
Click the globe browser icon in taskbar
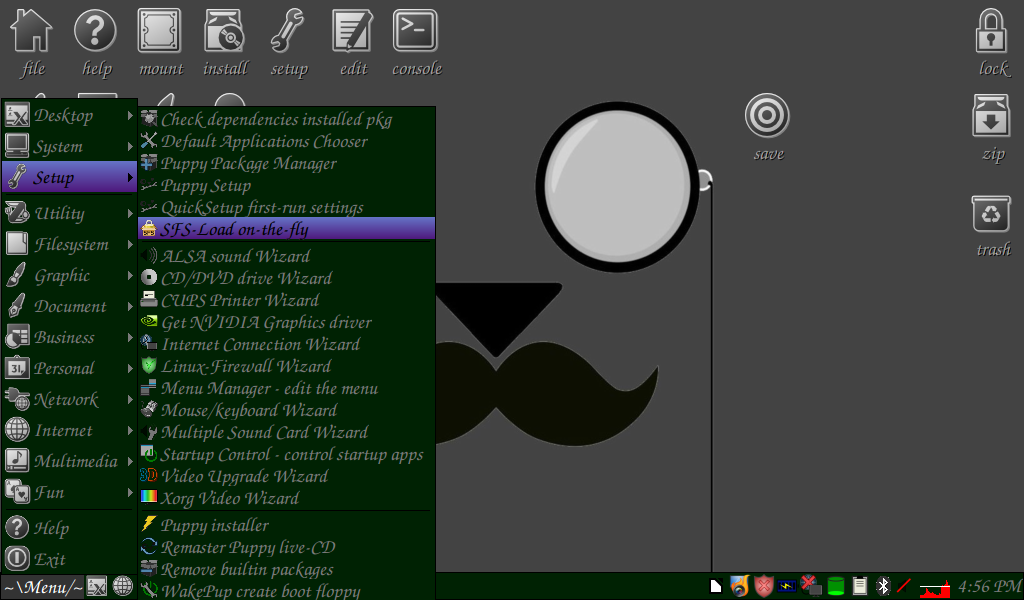pos(123,586)
